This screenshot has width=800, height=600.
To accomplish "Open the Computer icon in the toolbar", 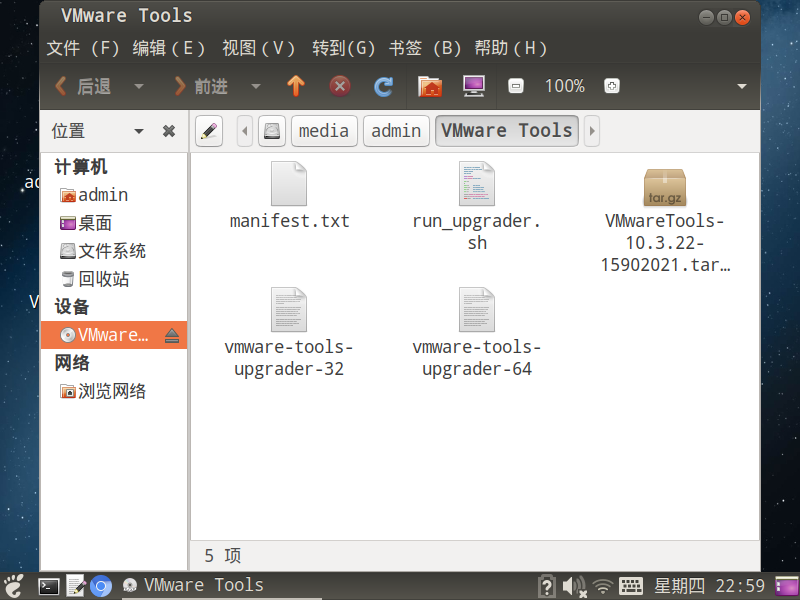I will (x=474, y=86).
